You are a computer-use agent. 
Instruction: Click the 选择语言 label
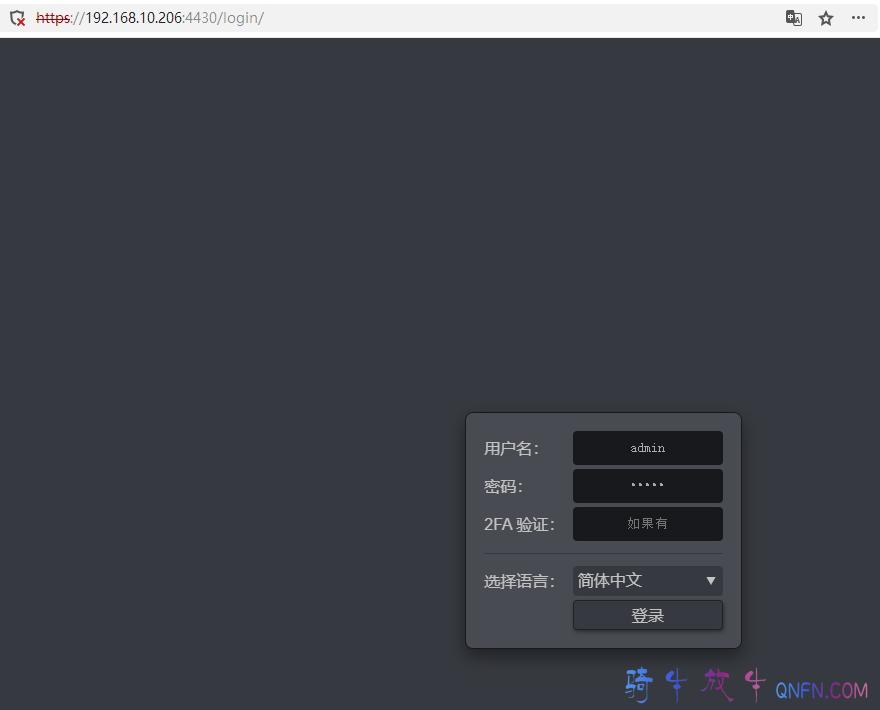[x=519, y=582]
